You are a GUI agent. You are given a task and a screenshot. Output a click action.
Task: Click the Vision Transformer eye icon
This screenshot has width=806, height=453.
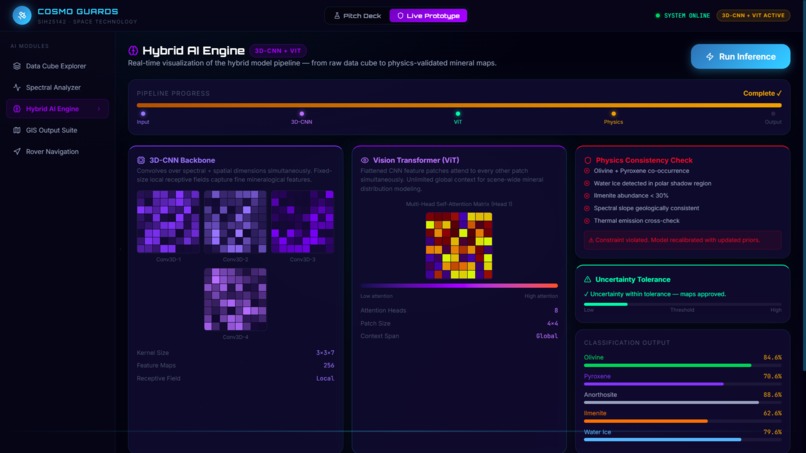364,160
